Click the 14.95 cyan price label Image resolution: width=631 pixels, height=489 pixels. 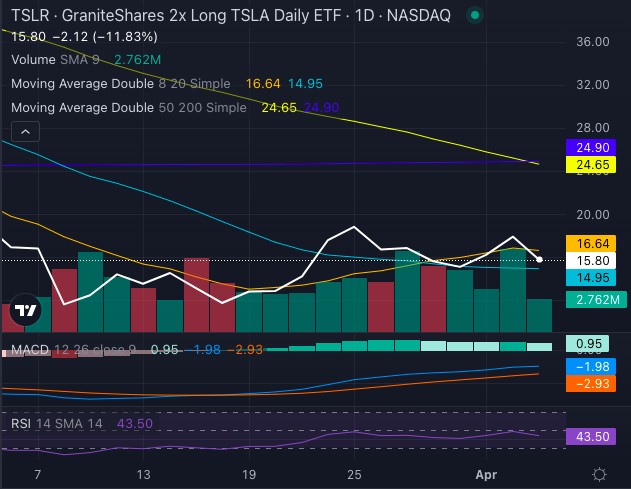(591, 277)
